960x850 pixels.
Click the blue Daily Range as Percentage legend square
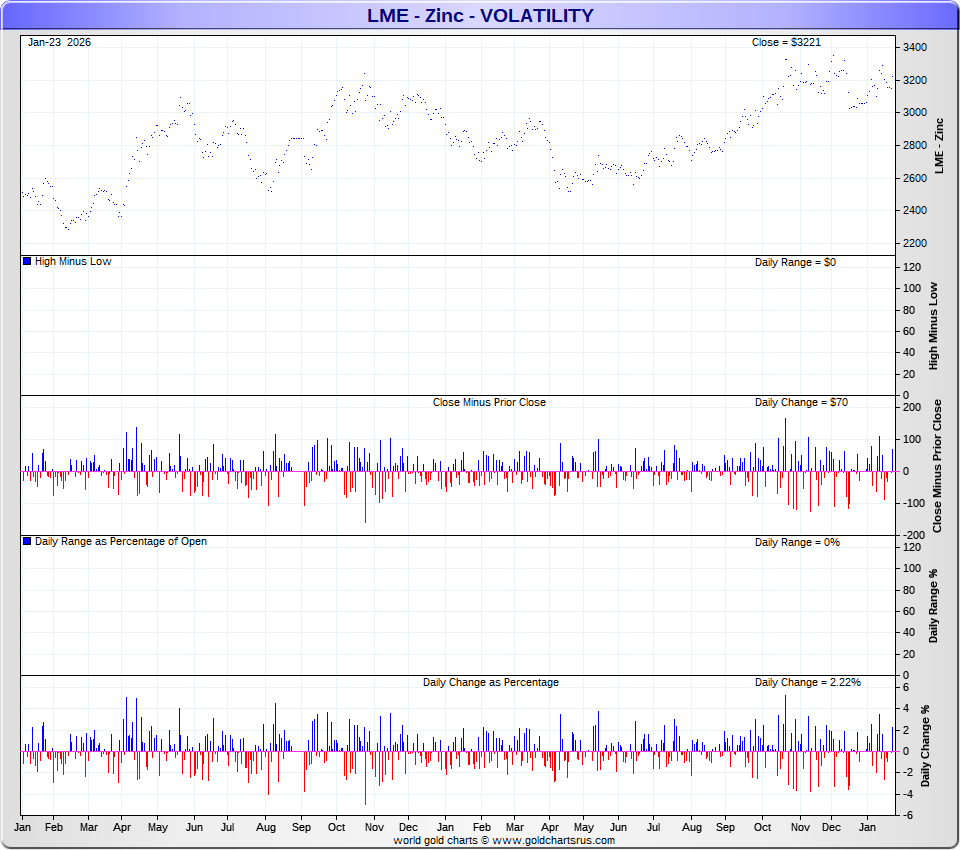coord(27,541)
